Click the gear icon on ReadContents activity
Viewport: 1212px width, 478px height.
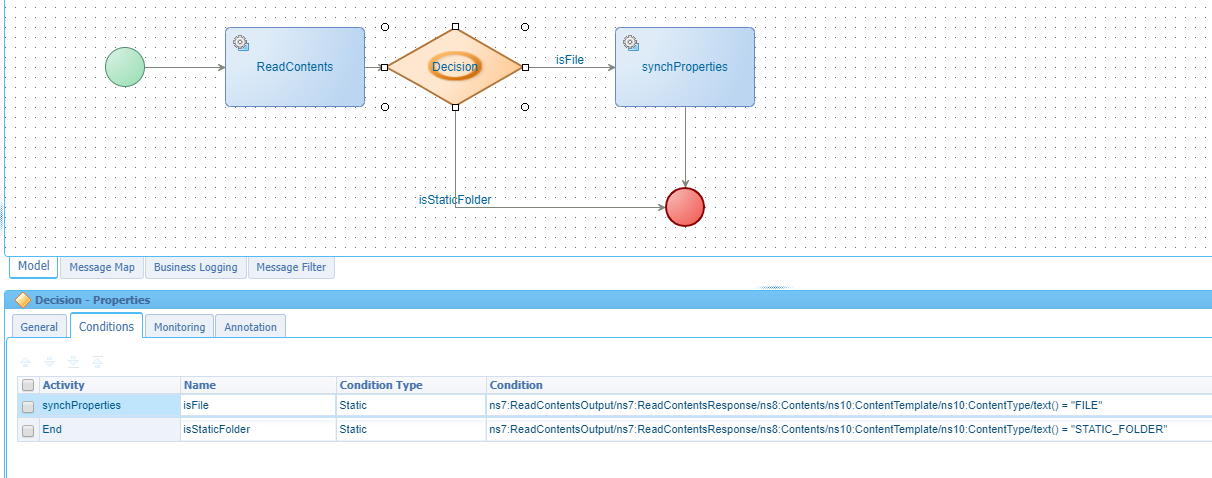tap(240, 42)
